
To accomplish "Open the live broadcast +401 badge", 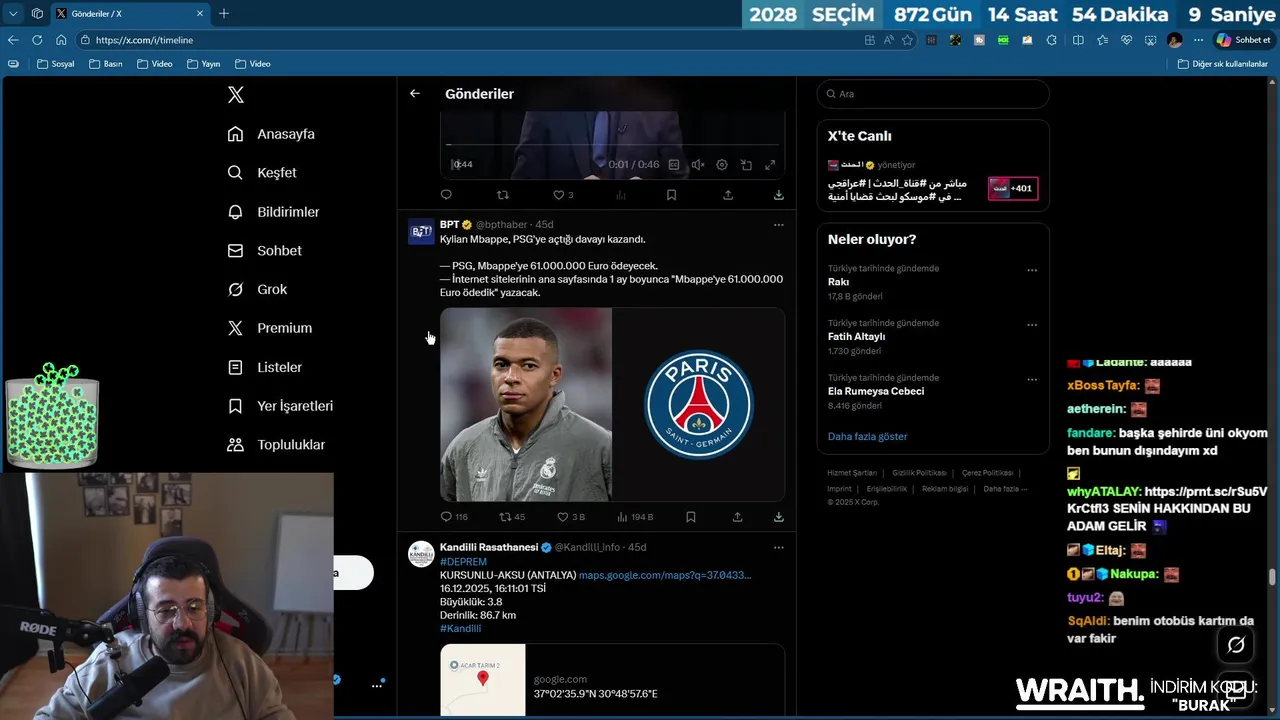I will point(1013,188).
